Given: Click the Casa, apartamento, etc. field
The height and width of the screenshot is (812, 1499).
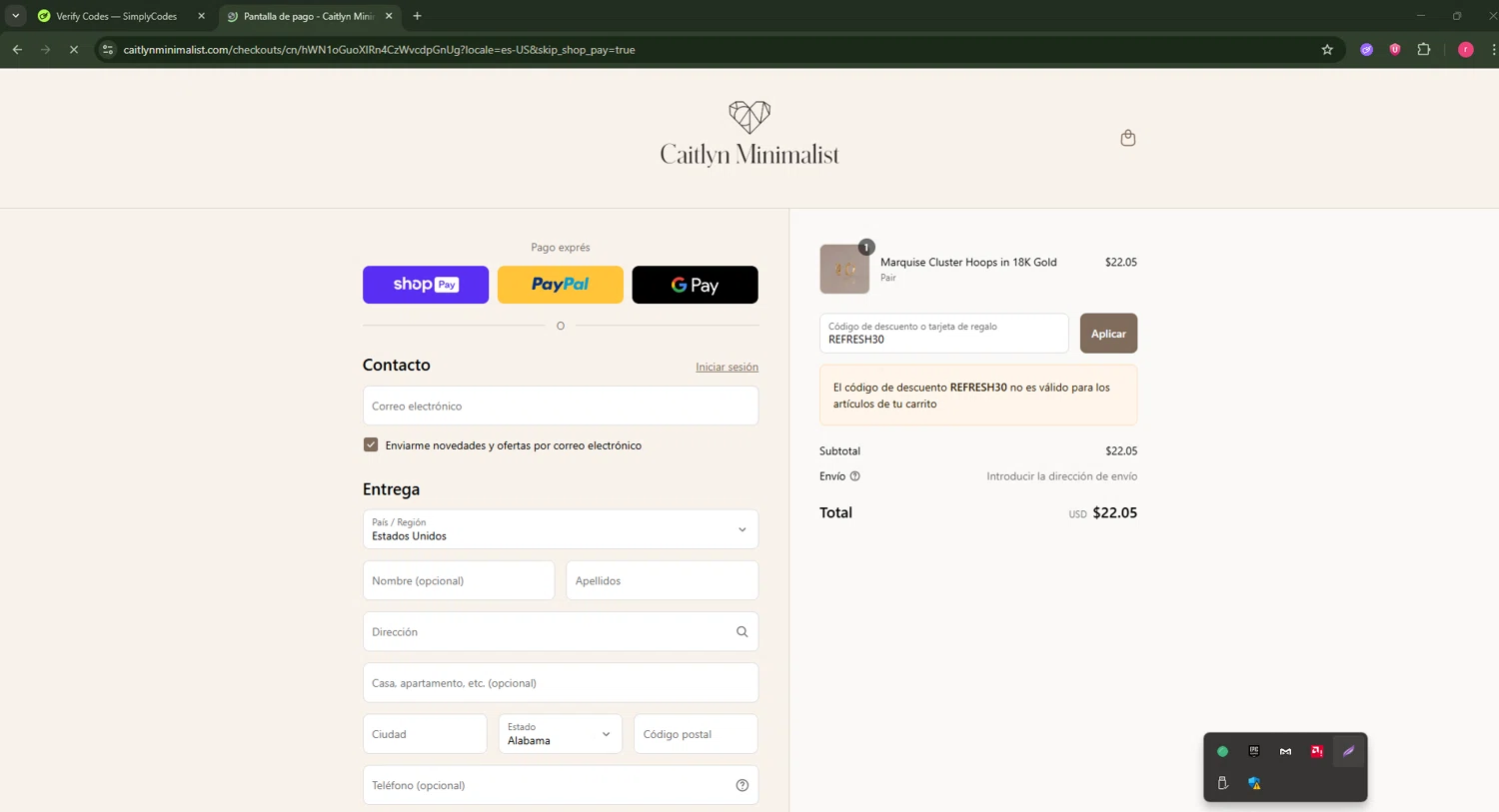Looking at the screenshot, I should coord(560,683).
